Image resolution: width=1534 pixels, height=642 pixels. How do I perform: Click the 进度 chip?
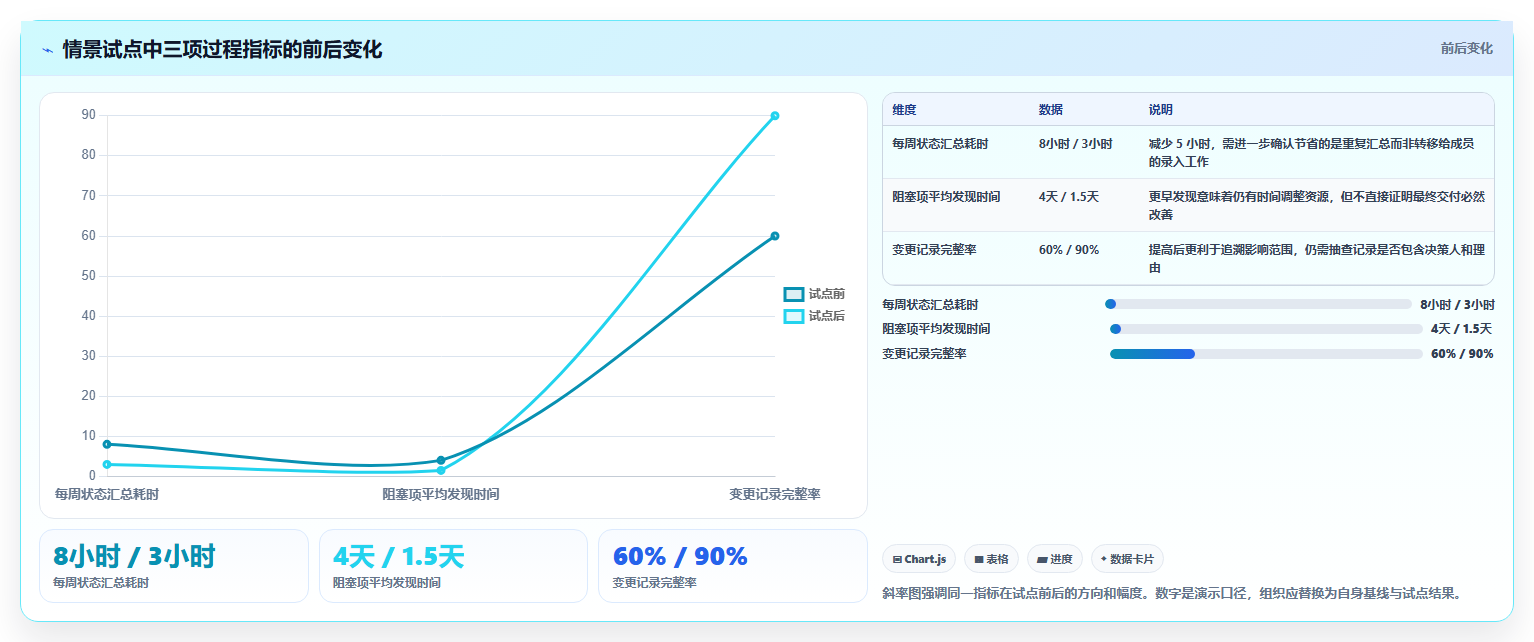point(1054,559)
